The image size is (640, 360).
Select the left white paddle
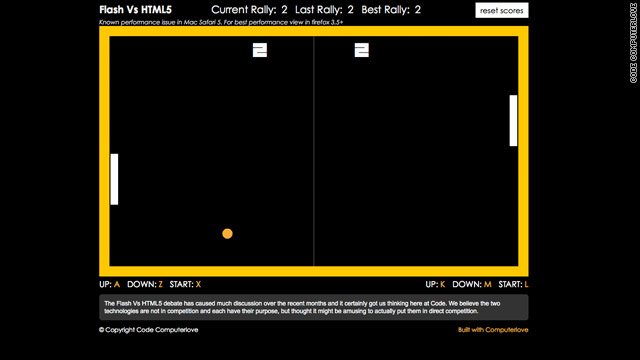[x=114, y=179]
